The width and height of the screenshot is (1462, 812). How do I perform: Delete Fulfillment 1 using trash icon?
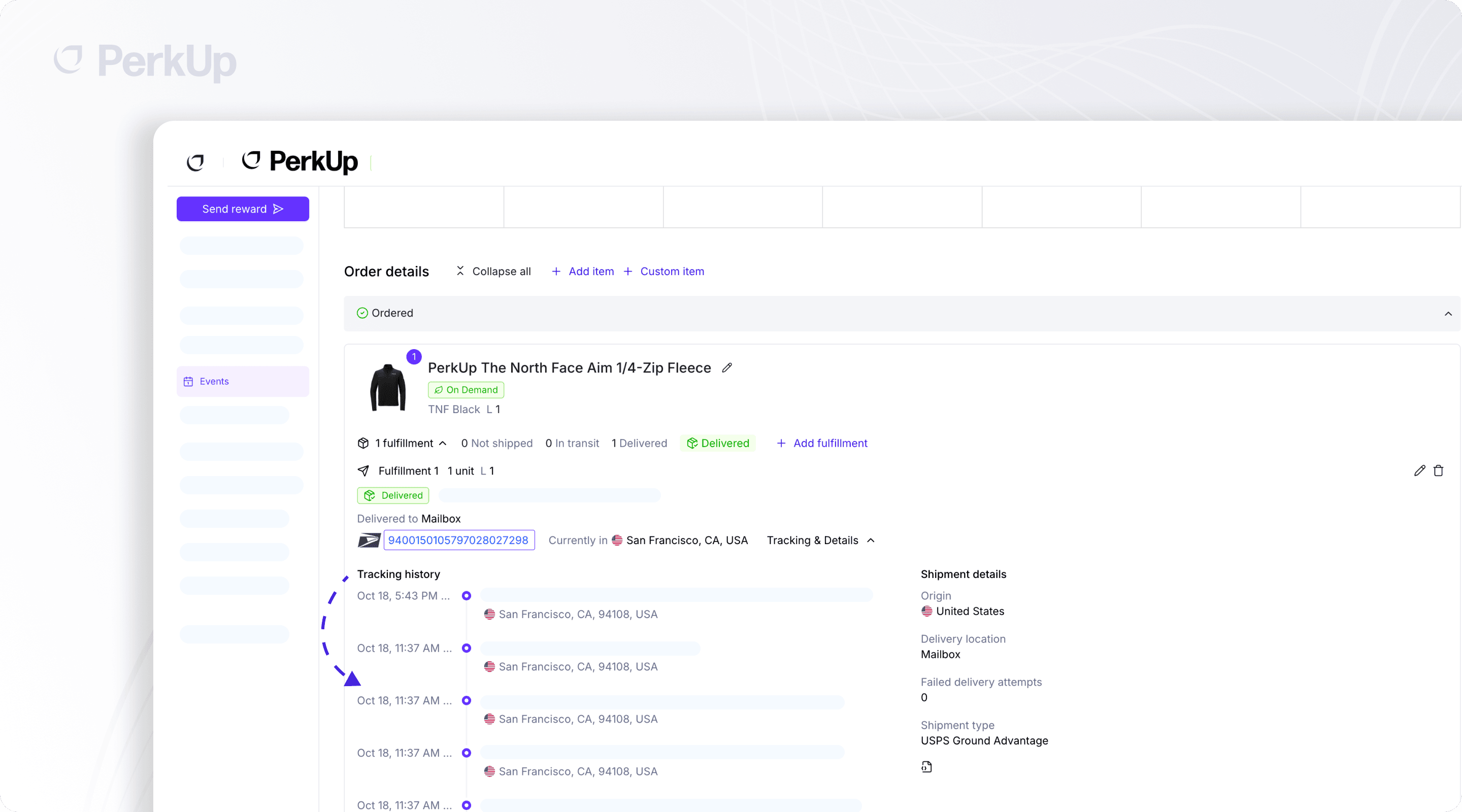pos(1438,470)
